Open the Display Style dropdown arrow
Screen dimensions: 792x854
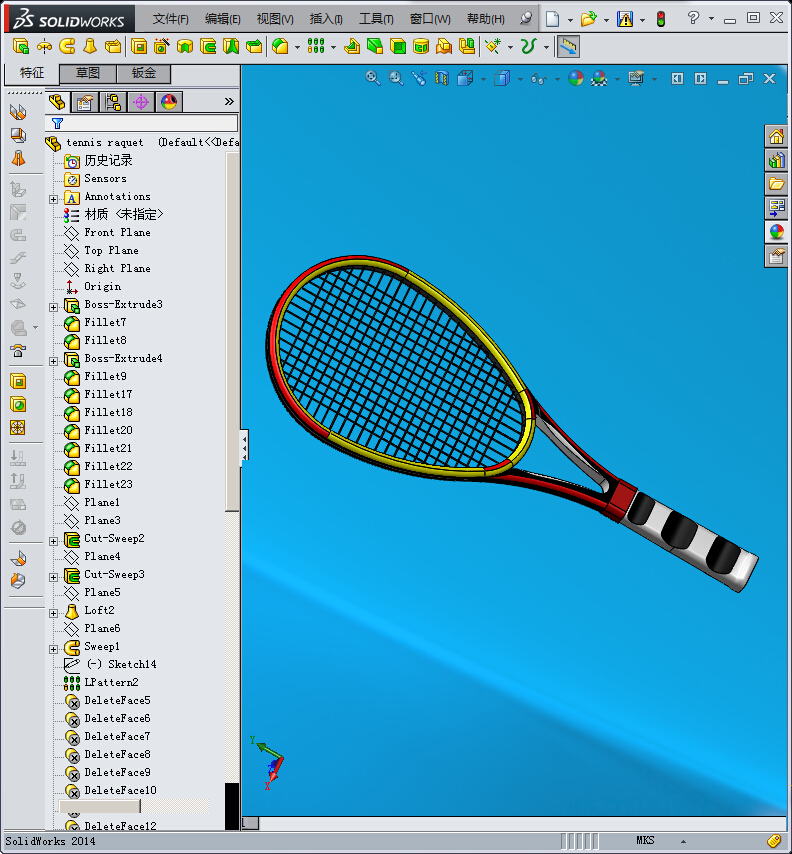521,80
